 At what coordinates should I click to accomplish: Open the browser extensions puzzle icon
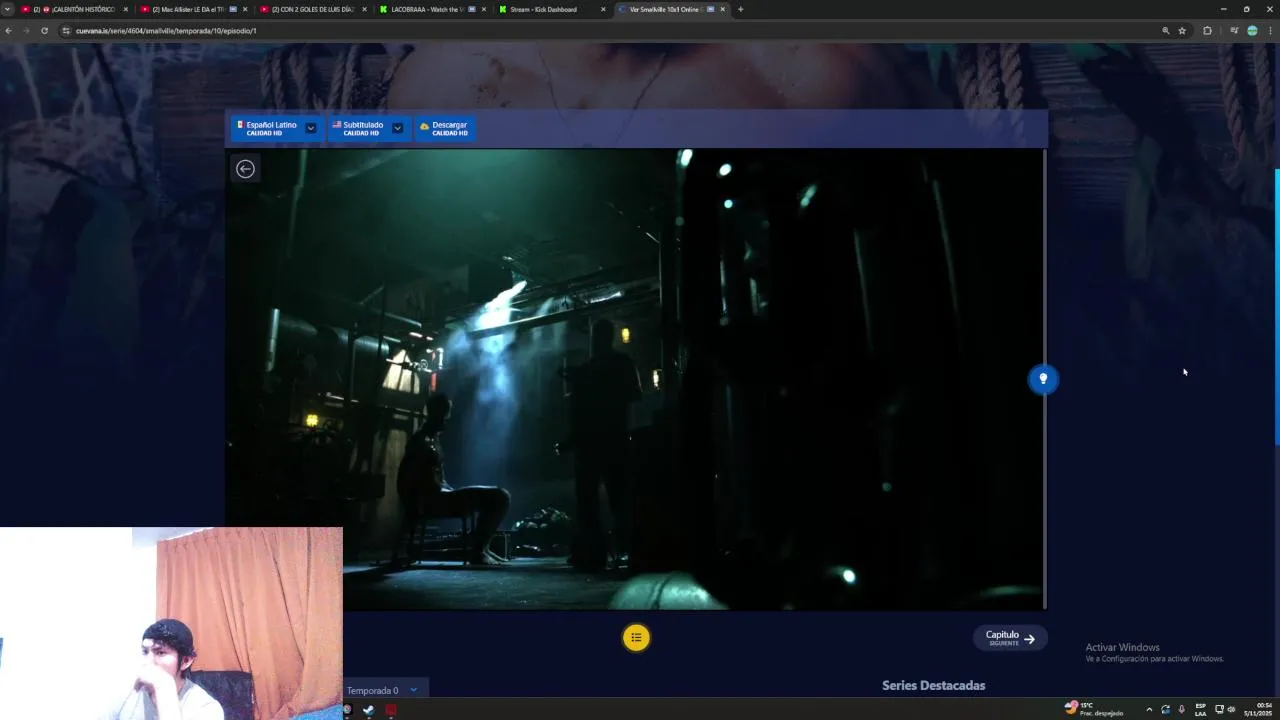tap(1207, 31)
